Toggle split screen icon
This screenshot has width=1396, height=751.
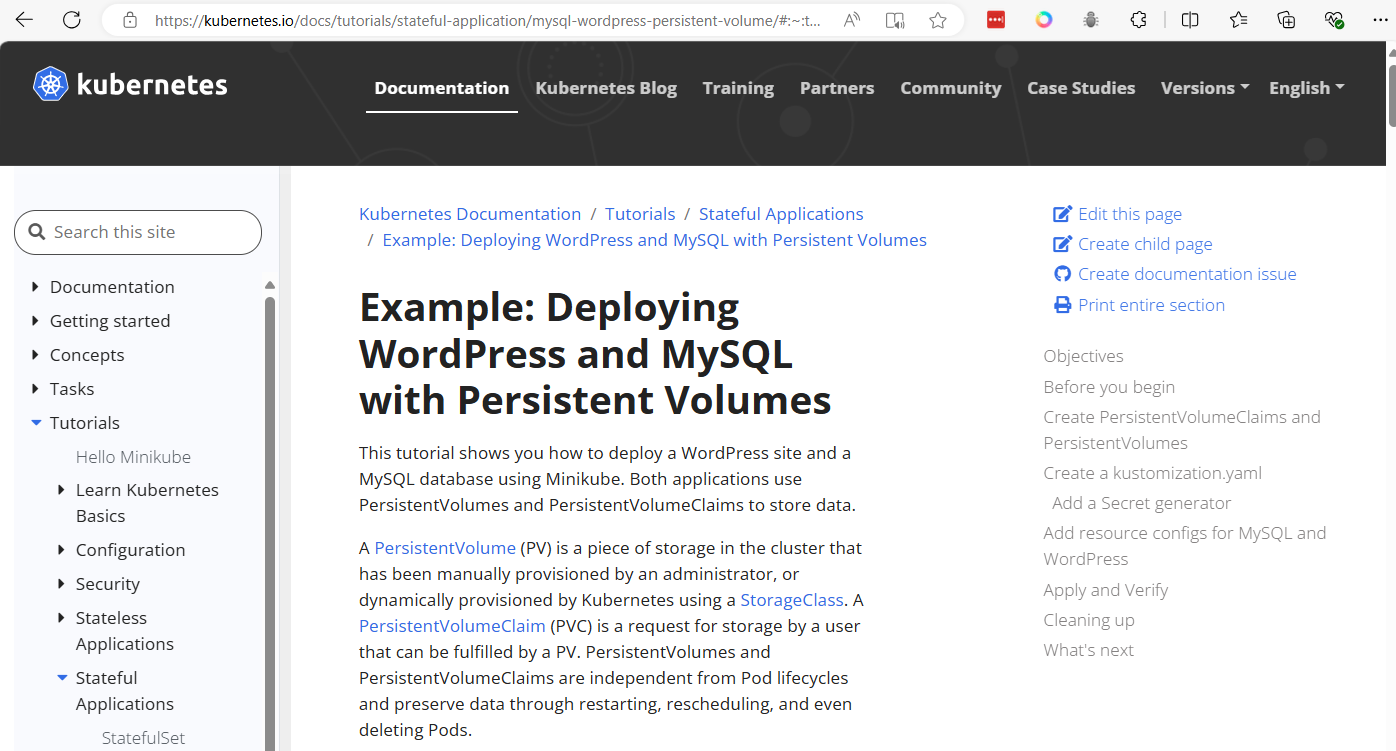(1190, 20)
